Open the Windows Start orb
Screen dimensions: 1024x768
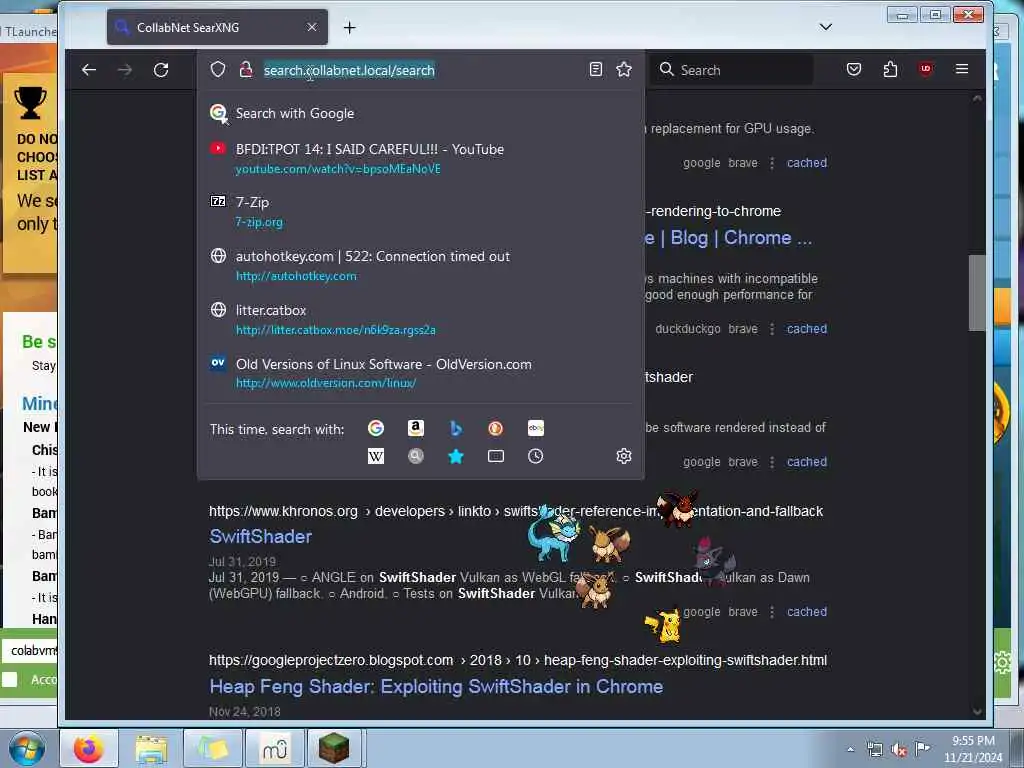click(27, 748)
